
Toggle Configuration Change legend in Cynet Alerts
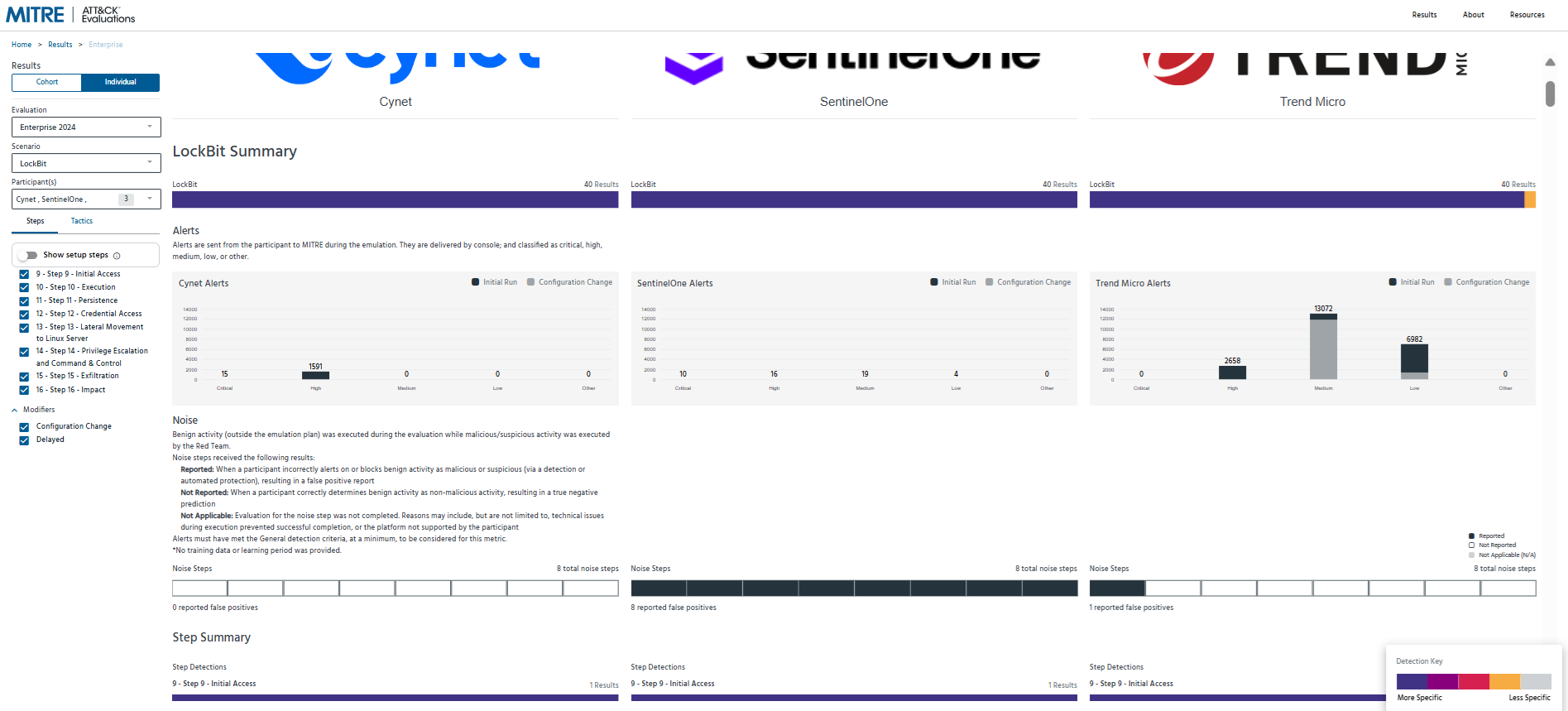tap(569, 282)
